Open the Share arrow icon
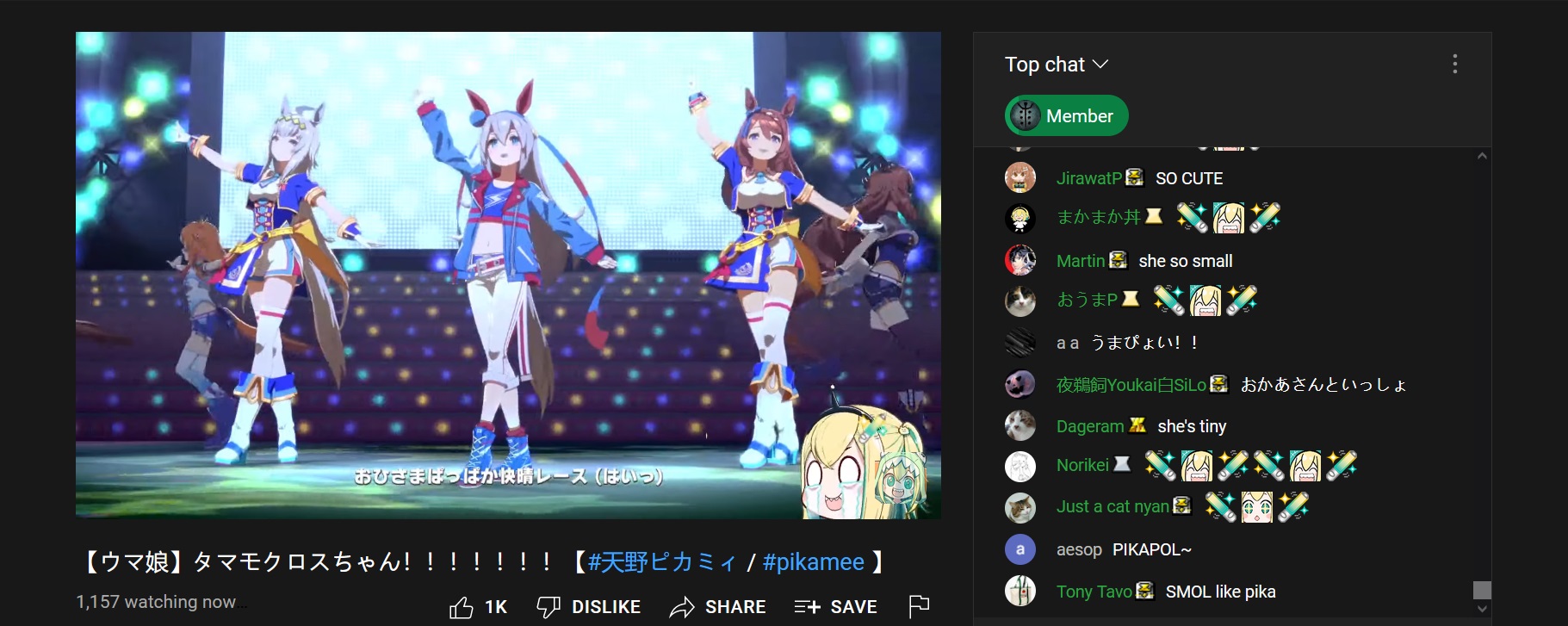1568x626 pixels. [682, 607]
